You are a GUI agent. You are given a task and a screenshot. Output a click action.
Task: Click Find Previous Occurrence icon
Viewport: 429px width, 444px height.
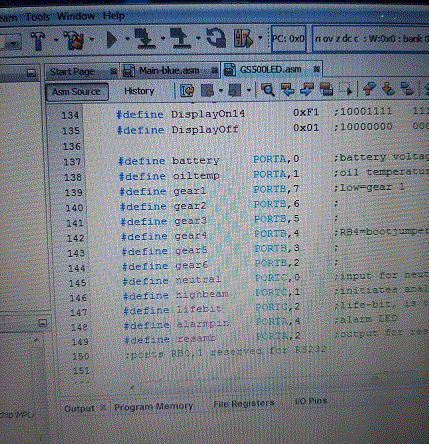coord(288,90)
